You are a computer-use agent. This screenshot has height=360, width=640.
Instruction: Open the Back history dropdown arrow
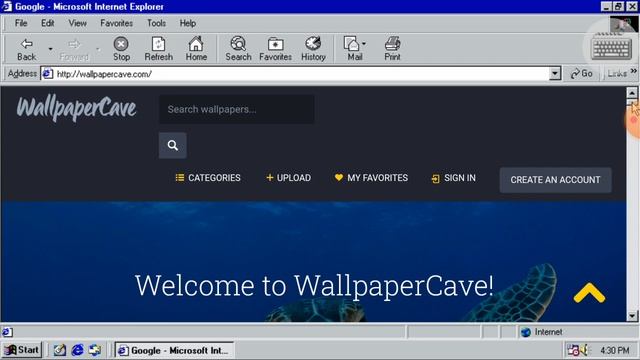50,49
